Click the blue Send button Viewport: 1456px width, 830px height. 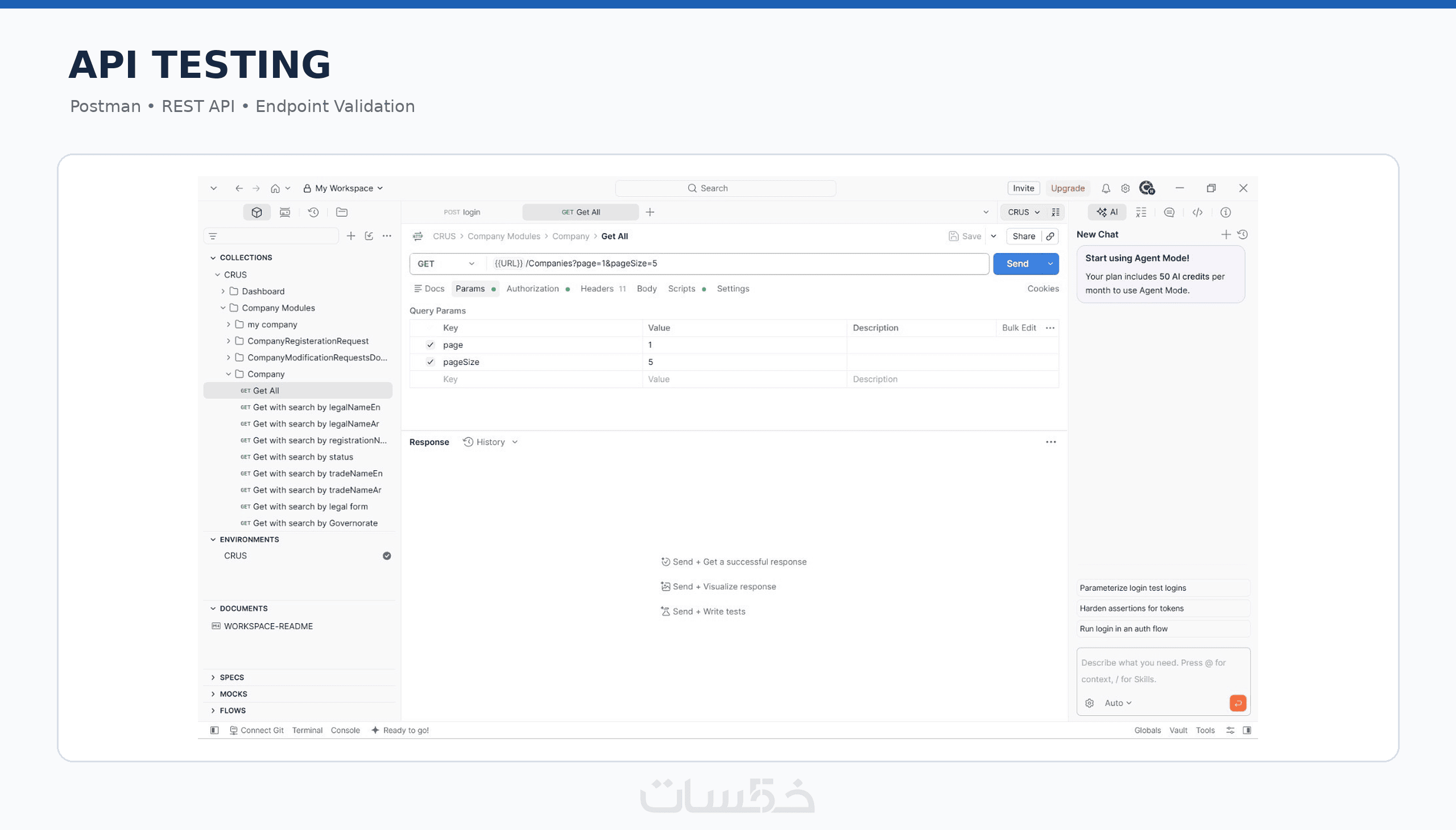[x=1017, y=263]
